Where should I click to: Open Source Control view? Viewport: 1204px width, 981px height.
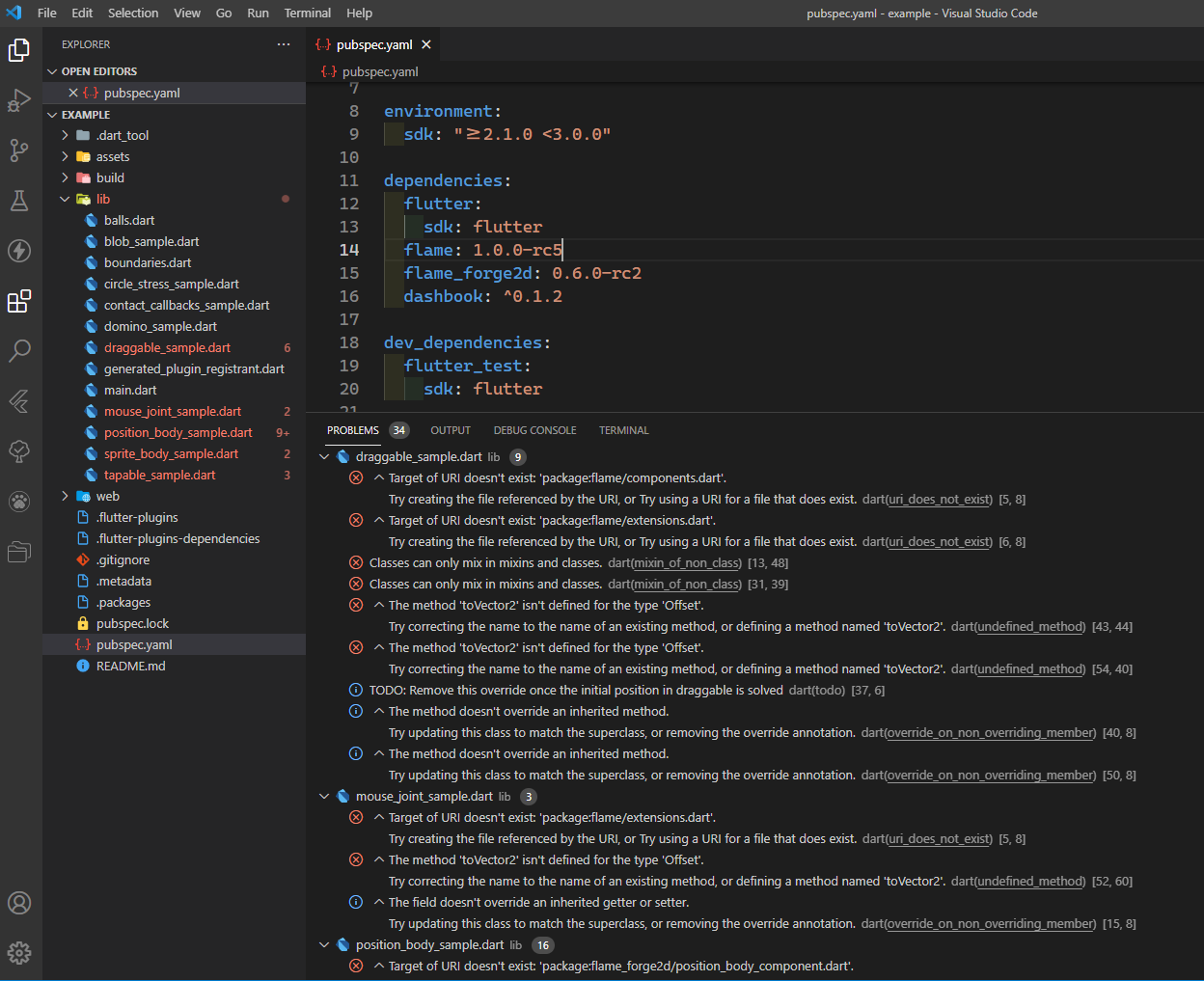coord(19,150)
